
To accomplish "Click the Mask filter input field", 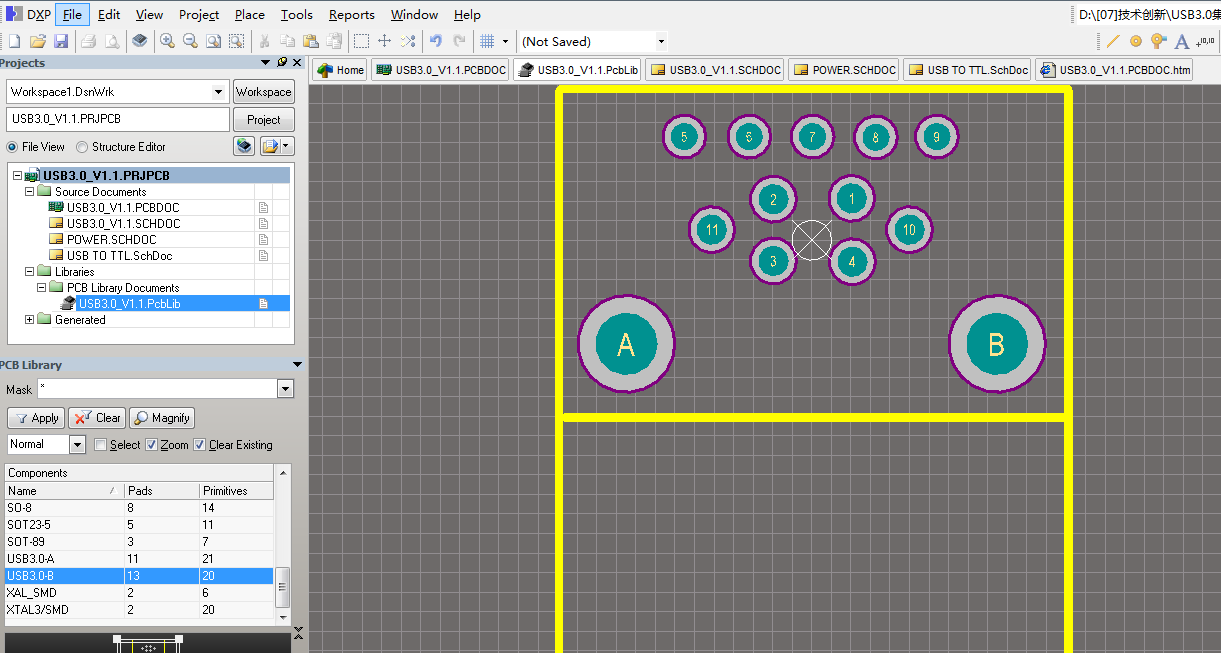I will click(157, 390).
